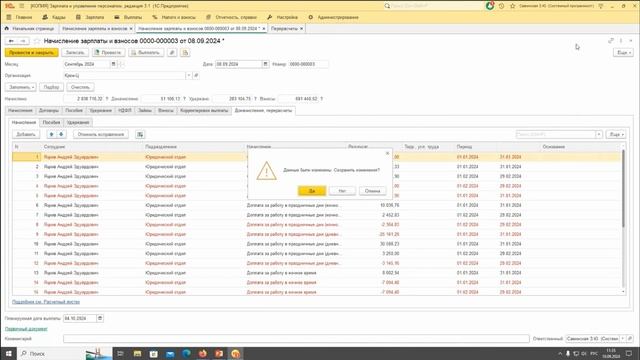Open the Главное menu section
The width and height of the screenshot is (640, 360).
[20, 17]
